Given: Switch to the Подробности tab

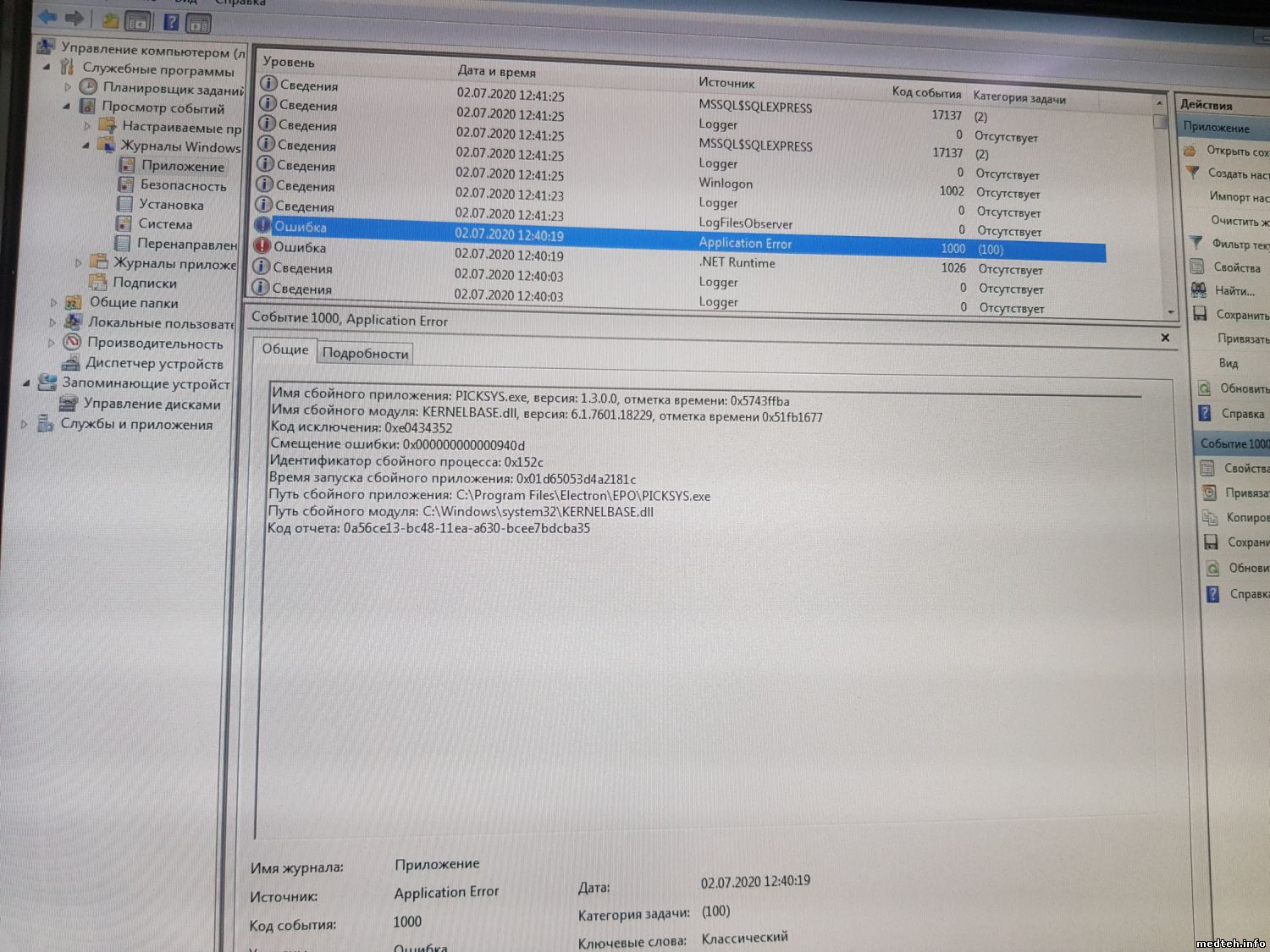Looking at the screenshot, I should (365, 354).
